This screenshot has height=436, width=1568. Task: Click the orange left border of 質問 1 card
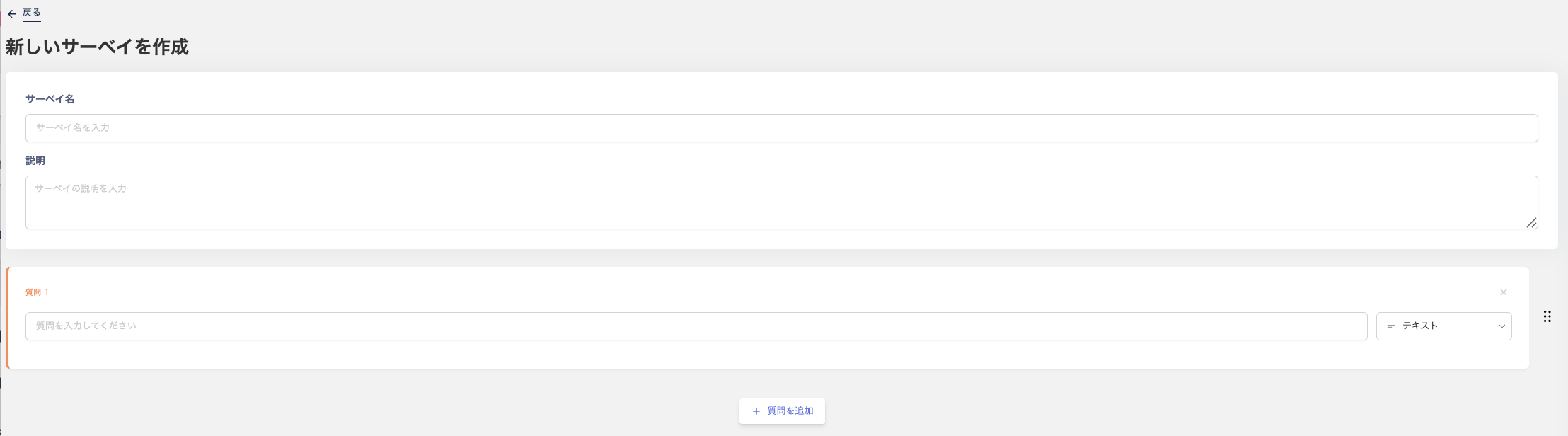point(8,318)
